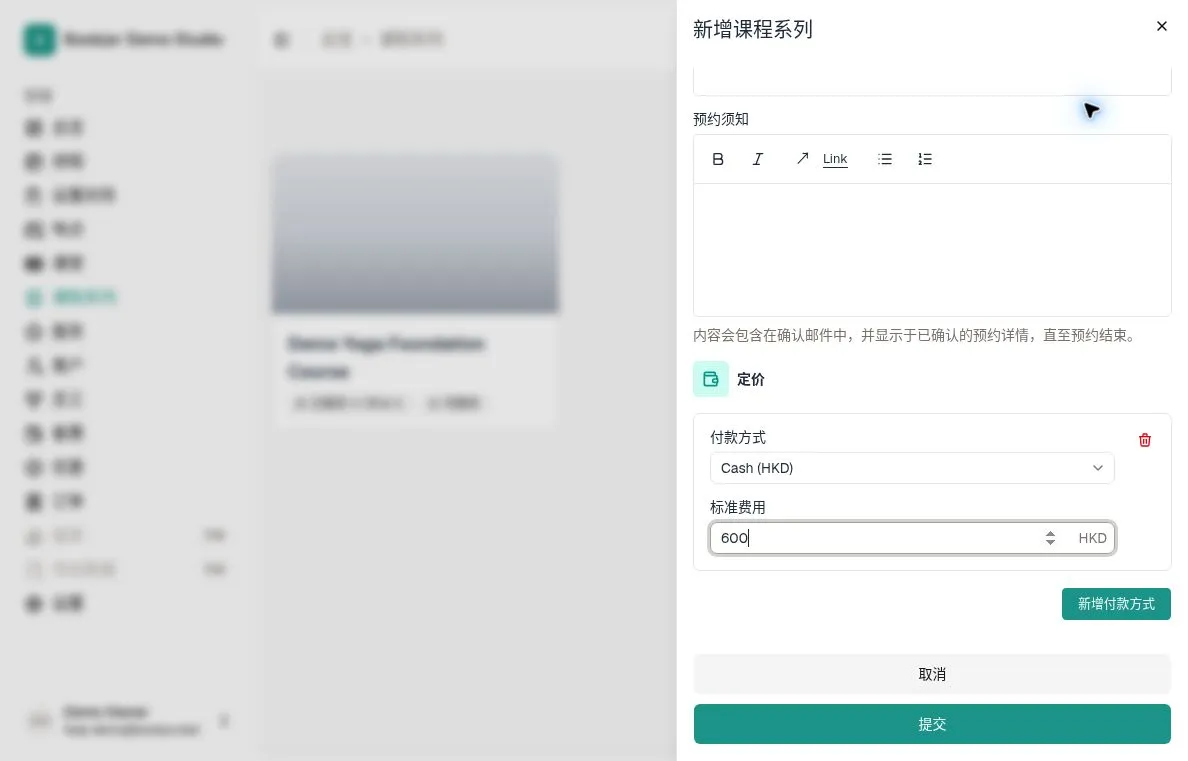Screen dimensions: 1188x761
Task: Click the 预约须知 label
Action: coord(721,119)
